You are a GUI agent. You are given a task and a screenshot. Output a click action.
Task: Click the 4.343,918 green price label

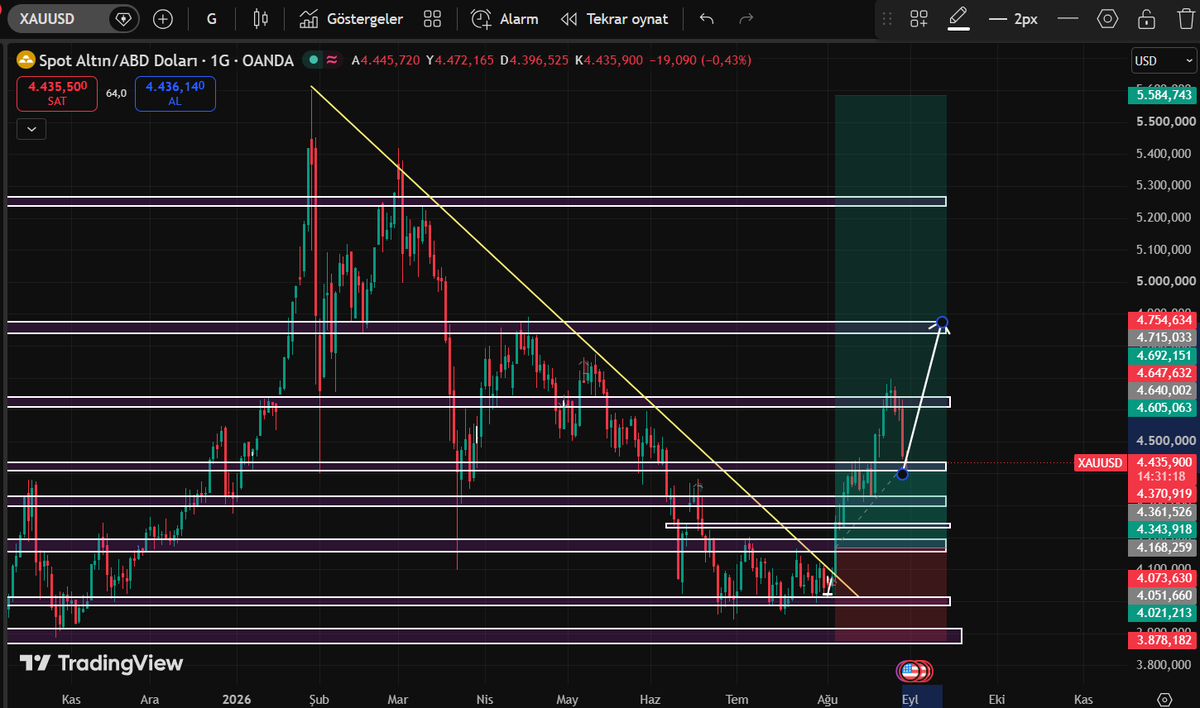pyautogui.click(x=1163, y=528)
